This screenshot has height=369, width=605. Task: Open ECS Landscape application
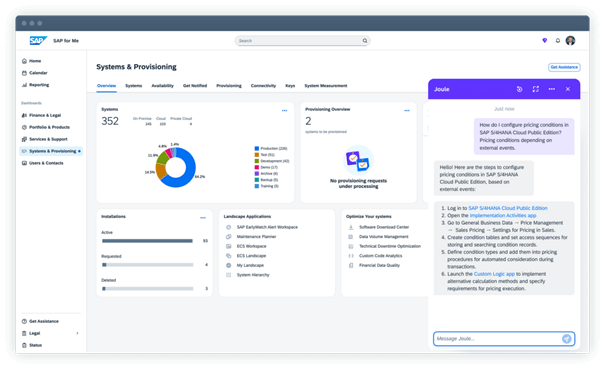point(251,256)
